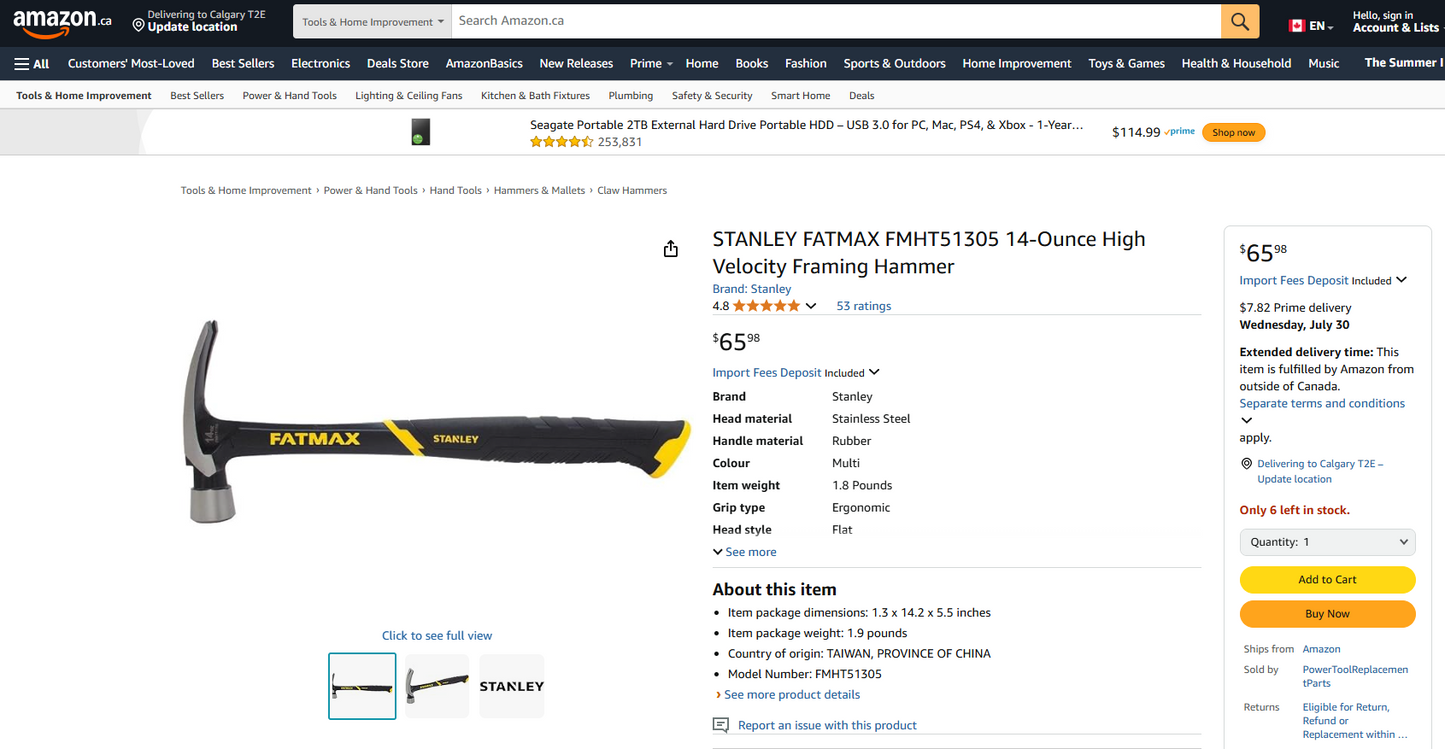Go to Best Sellers in navigation bar
1445x749 pixels.
click(x=243, y=63)
